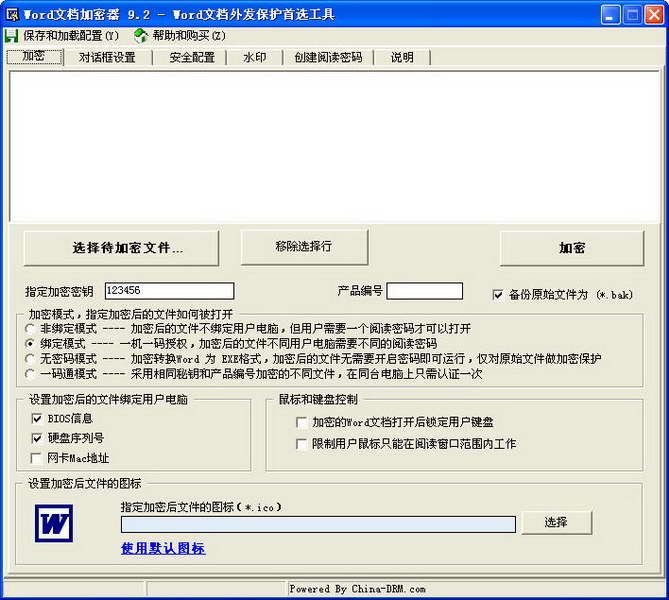
Task: Switch to the 加密 tab
Action: tap(35, 57)
